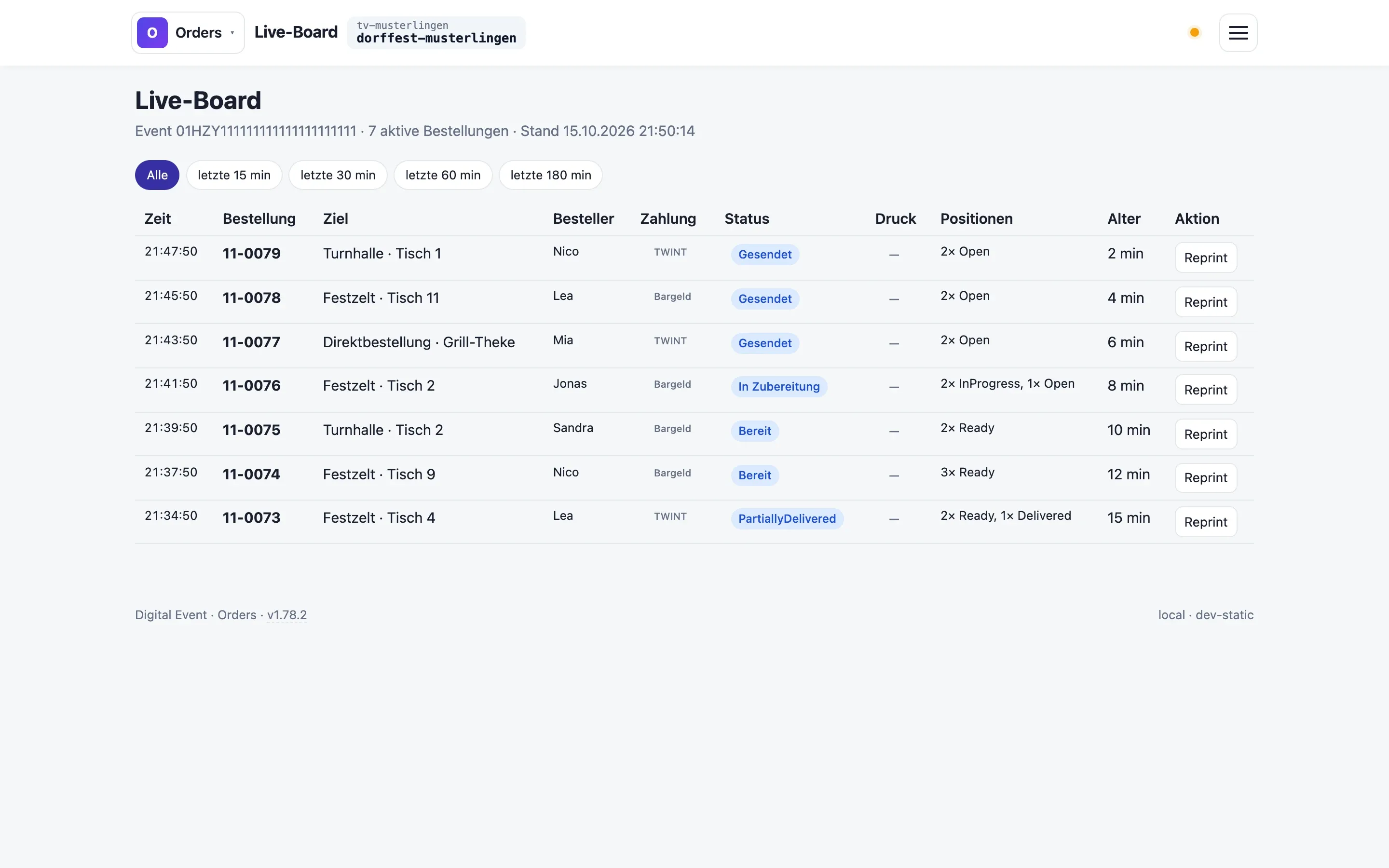This screenshot has height=868, width=1389.
Task: Click Direktbestellung · Grill-Theke destination
Action: (419, 342)
